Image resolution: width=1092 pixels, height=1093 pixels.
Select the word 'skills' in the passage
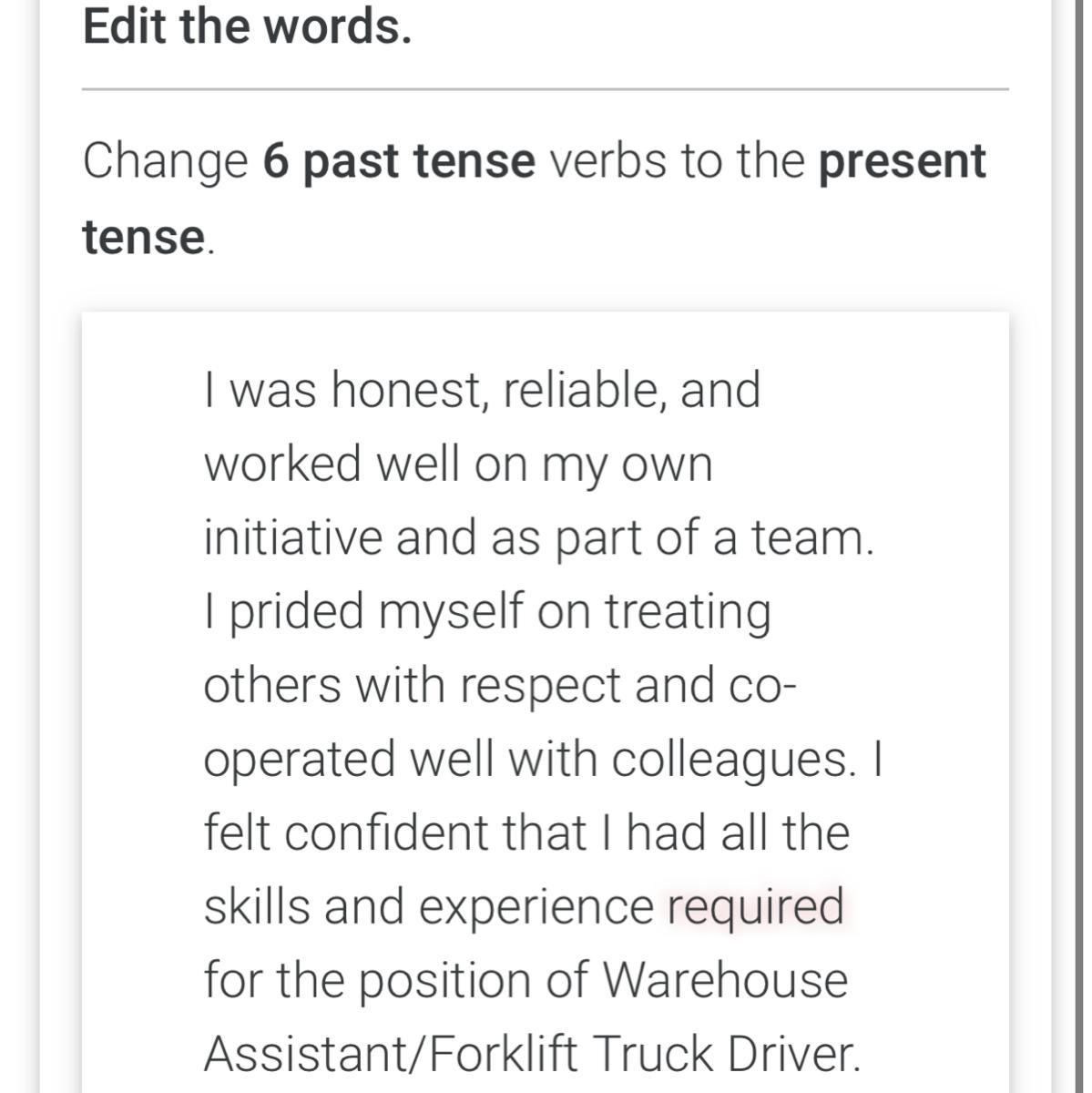[x=256, y=906]
